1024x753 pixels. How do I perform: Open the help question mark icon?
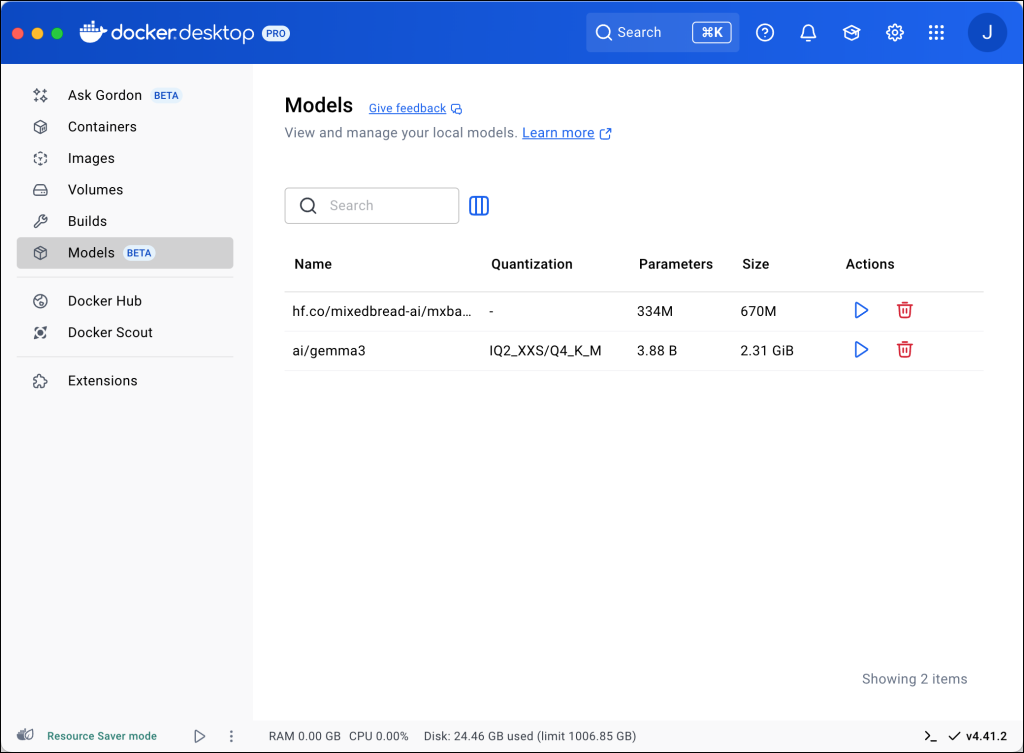[765, 33]
